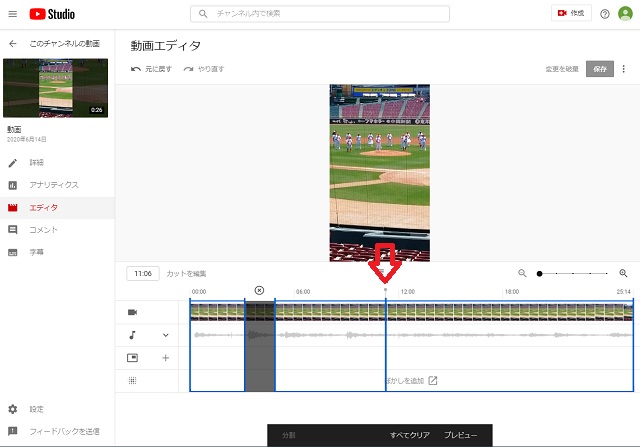Open コメント in the sidebar
Screen dimensions: 640x447
43,230
